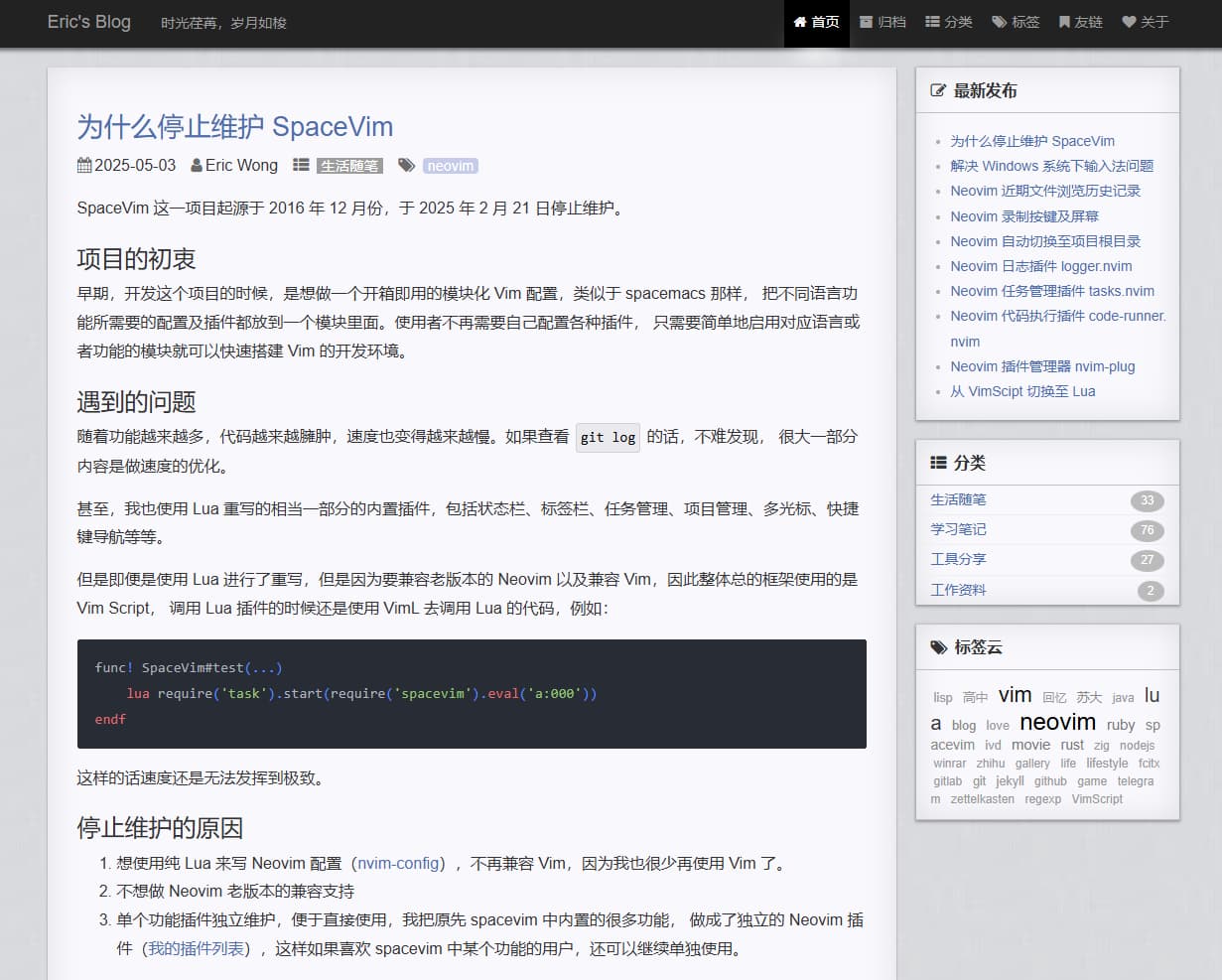Open the post title 为什么停止维护 SpaceVim

click(235, 126)
